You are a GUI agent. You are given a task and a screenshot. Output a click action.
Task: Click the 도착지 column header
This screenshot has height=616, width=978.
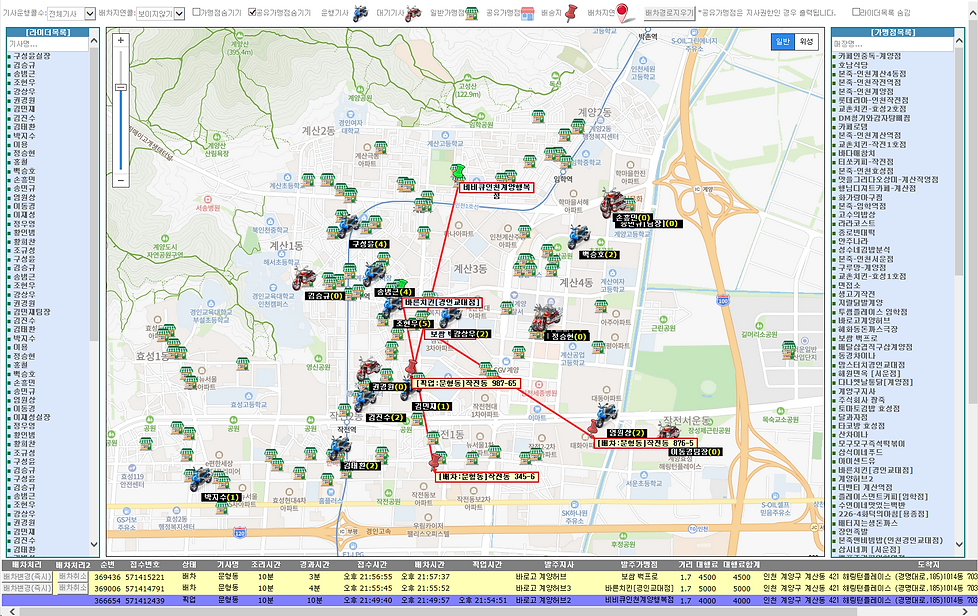928,564
